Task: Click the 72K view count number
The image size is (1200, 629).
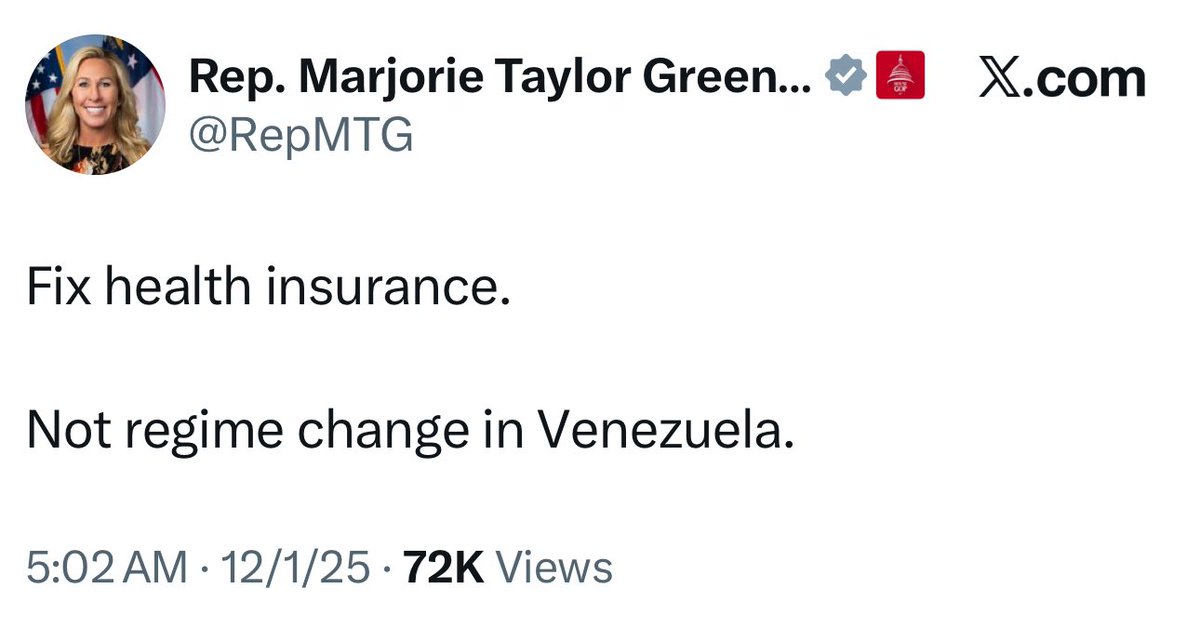Action: (443, 568)
